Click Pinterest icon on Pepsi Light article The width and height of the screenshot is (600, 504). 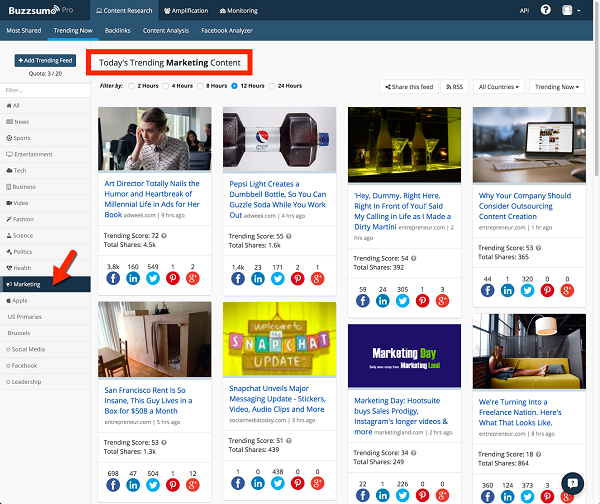click(297, 279)
